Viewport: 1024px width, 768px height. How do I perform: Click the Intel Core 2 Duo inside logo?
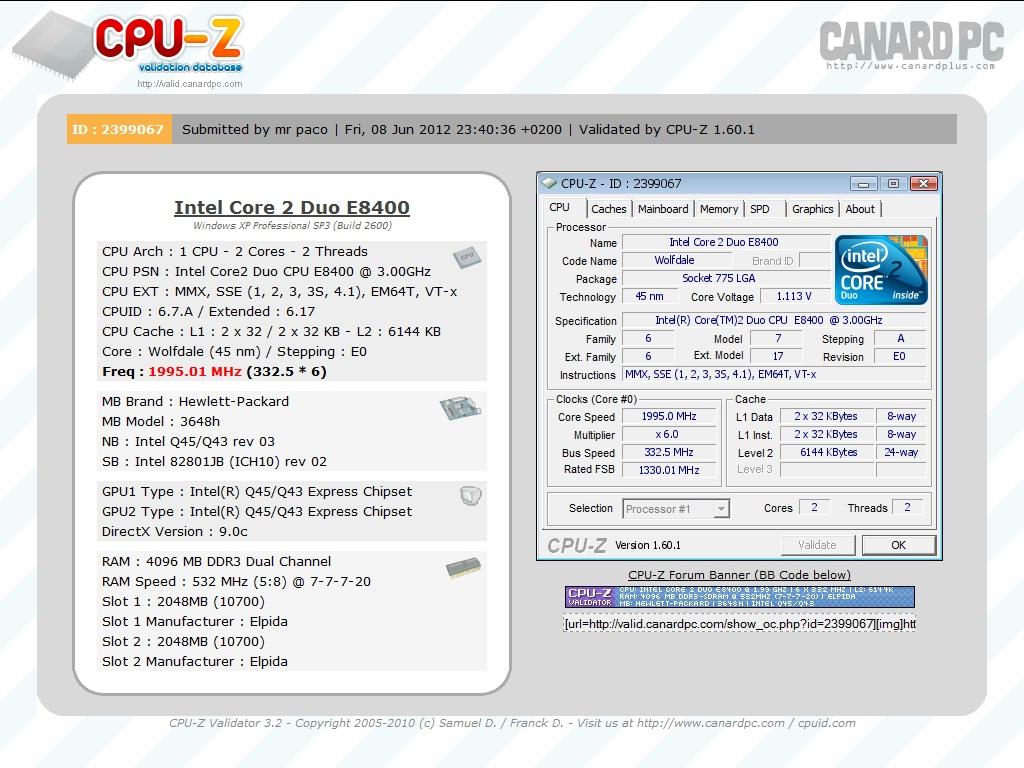click(881, 270)
